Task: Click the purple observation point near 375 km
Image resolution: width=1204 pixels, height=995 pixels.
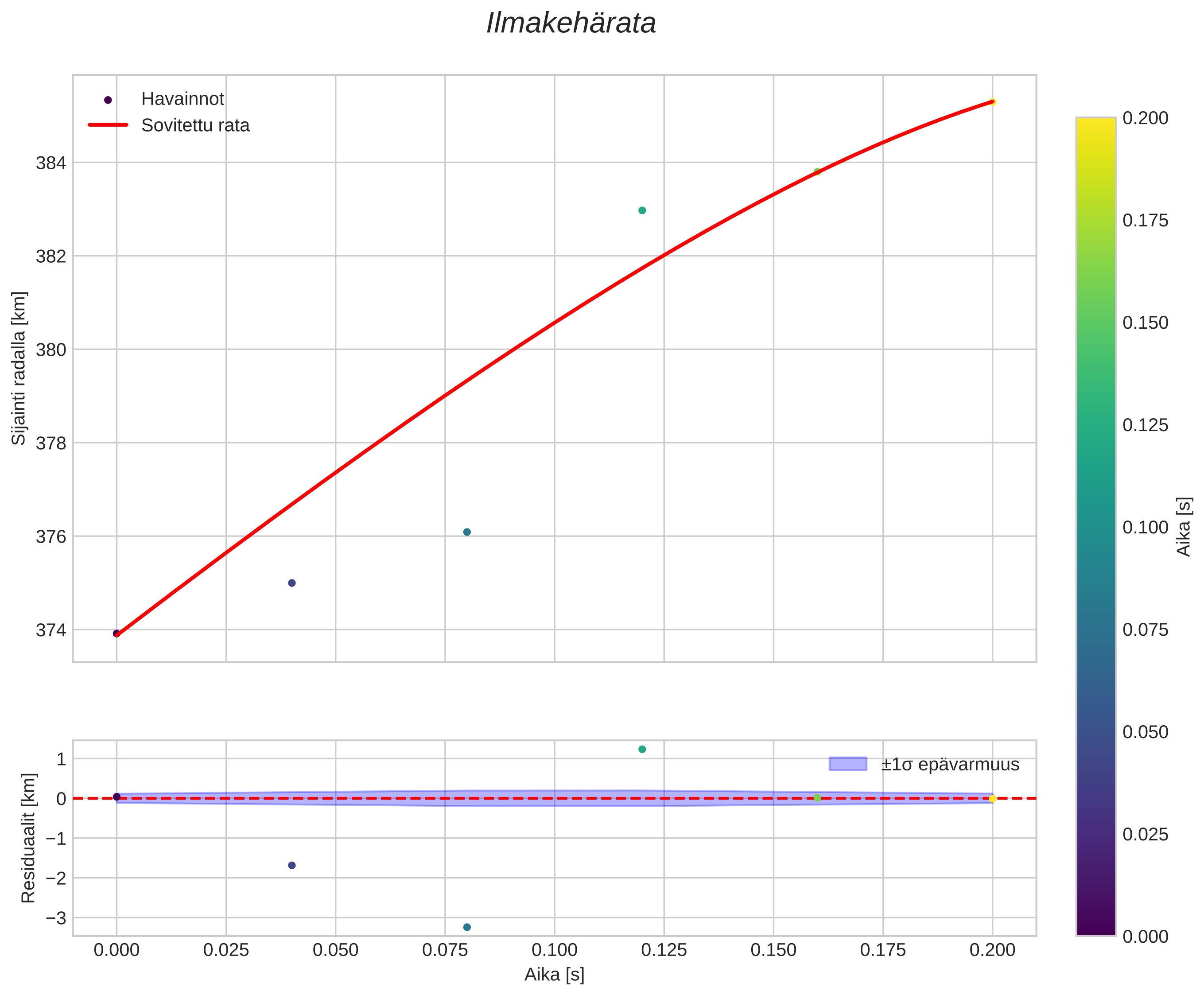Action: pyautogui.click(x=291, y=583)
